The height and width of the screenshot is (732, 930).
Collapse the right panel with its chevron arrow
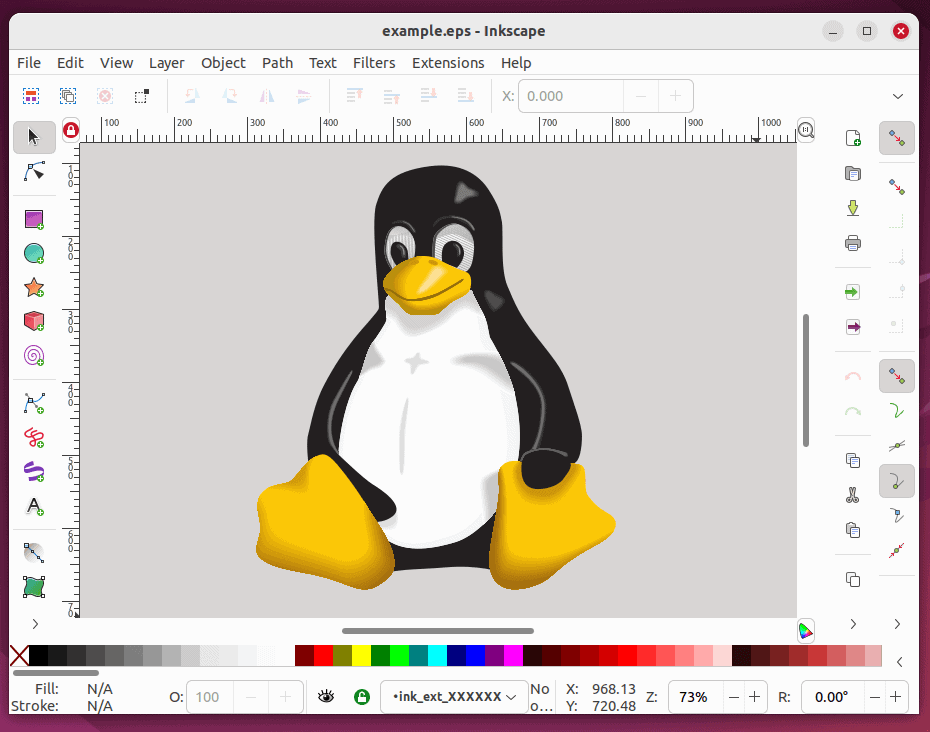(897, 623)
